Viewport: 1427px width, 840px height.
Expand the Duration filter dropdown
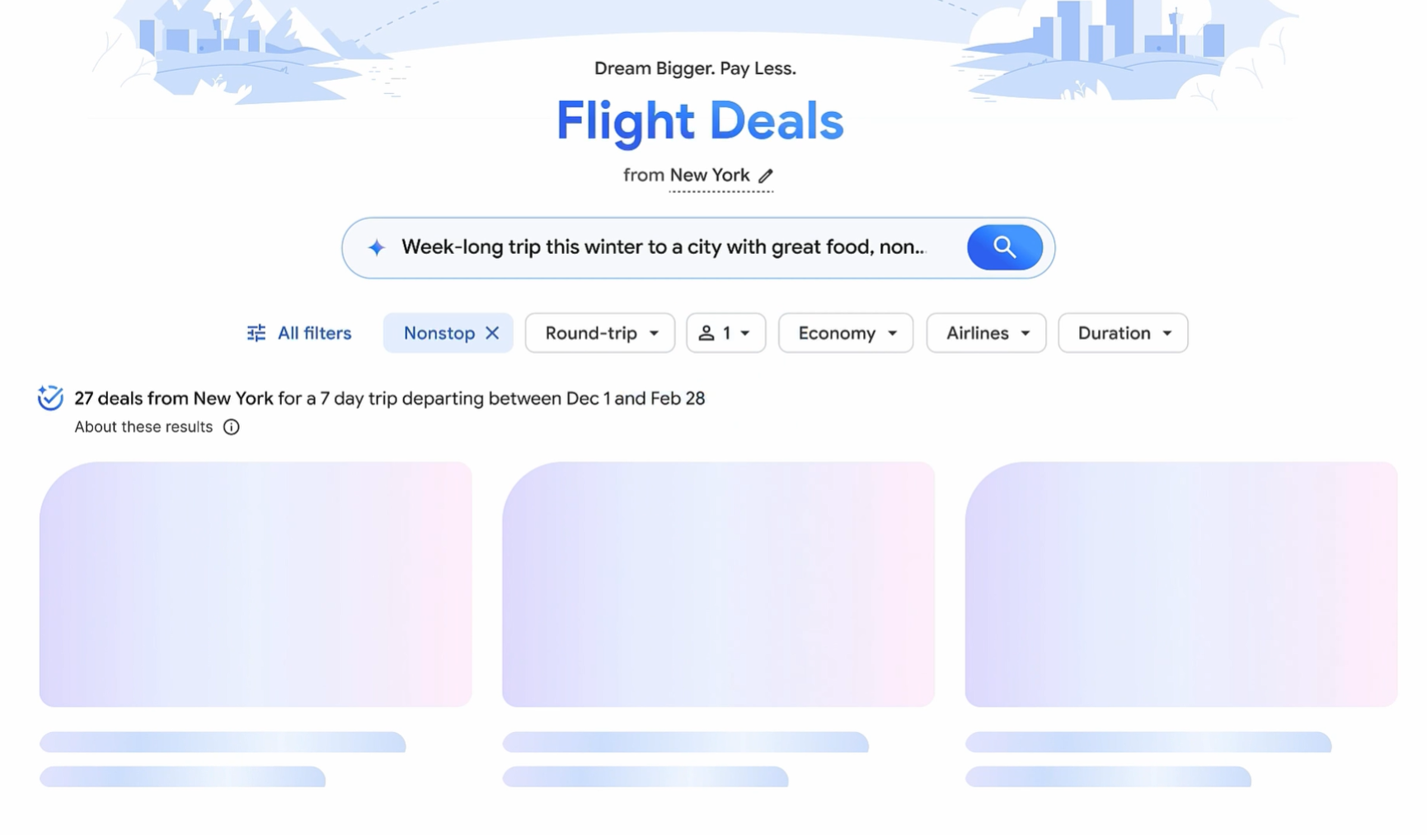tap(1123, 333)
